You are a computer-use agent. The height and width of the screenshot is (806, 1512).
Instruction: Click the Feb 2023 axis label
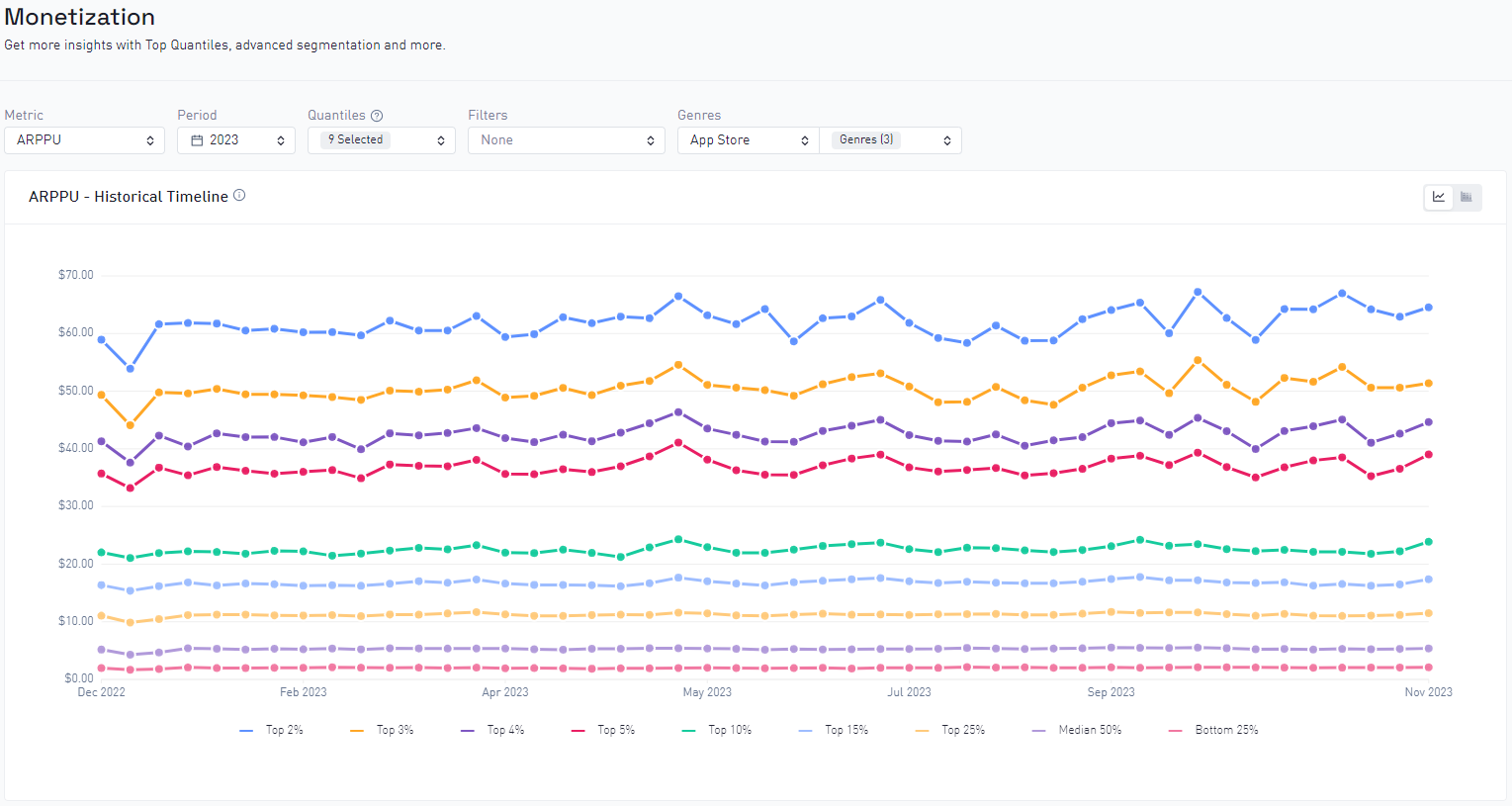click(303, 692)
